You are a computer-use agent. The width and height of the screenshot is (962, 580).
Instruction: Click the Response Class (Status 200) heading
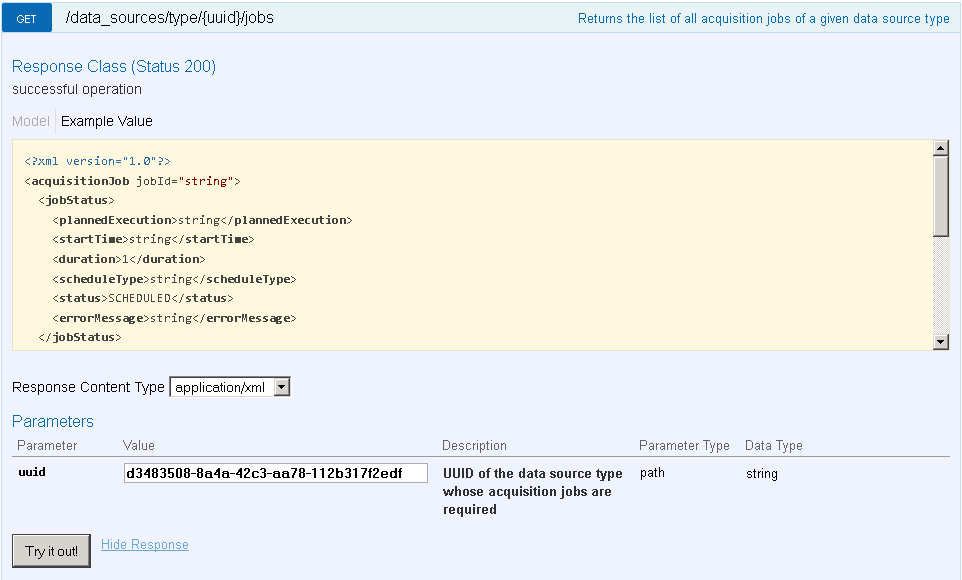point(114,67)
